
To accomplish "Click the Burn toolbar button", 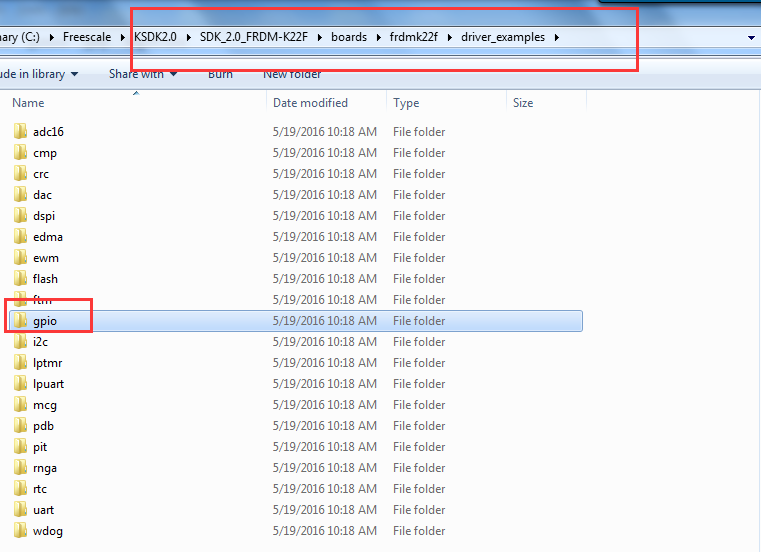I will point(220,74).
